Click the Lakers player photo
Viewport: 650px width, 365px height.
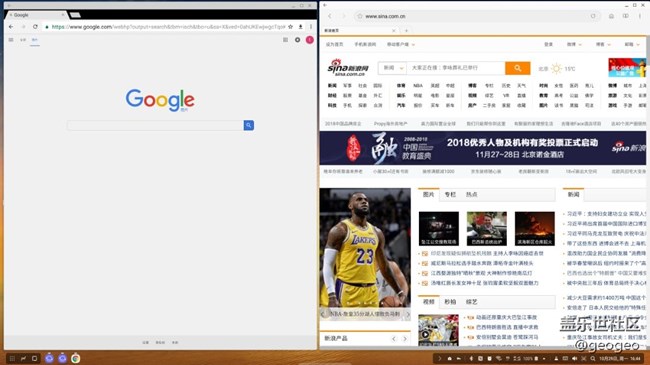coord(365,248)
